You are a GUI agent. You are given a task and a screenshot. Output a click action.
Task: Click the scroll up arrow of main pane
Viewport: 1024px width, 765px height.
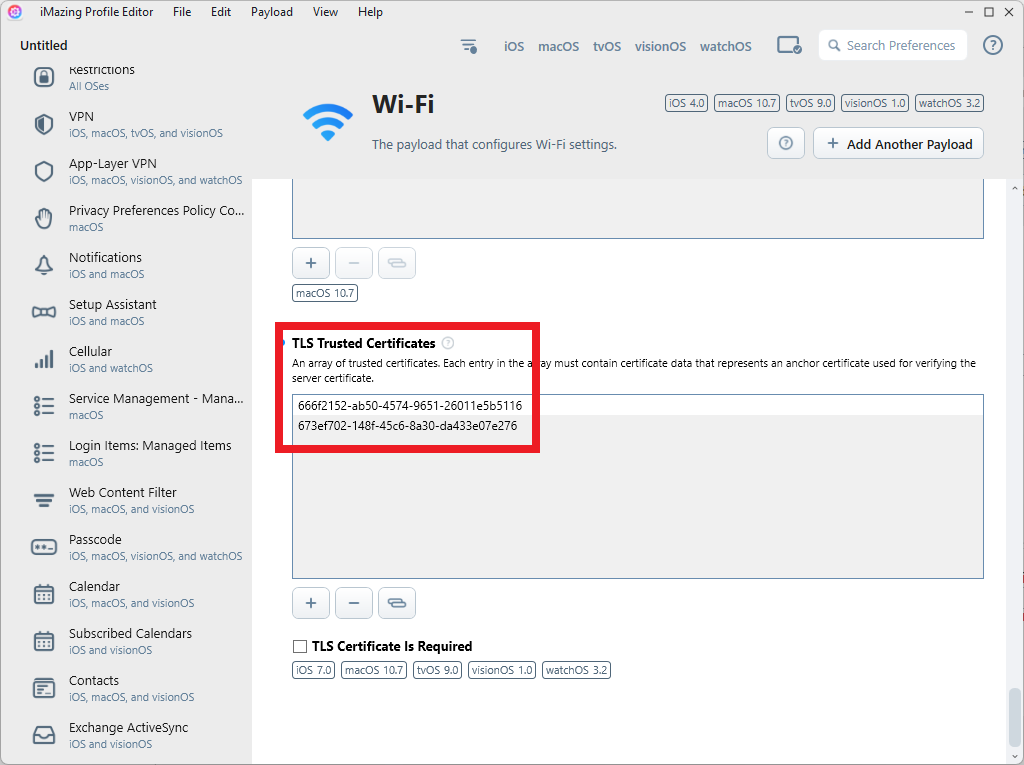[1014, 188]
